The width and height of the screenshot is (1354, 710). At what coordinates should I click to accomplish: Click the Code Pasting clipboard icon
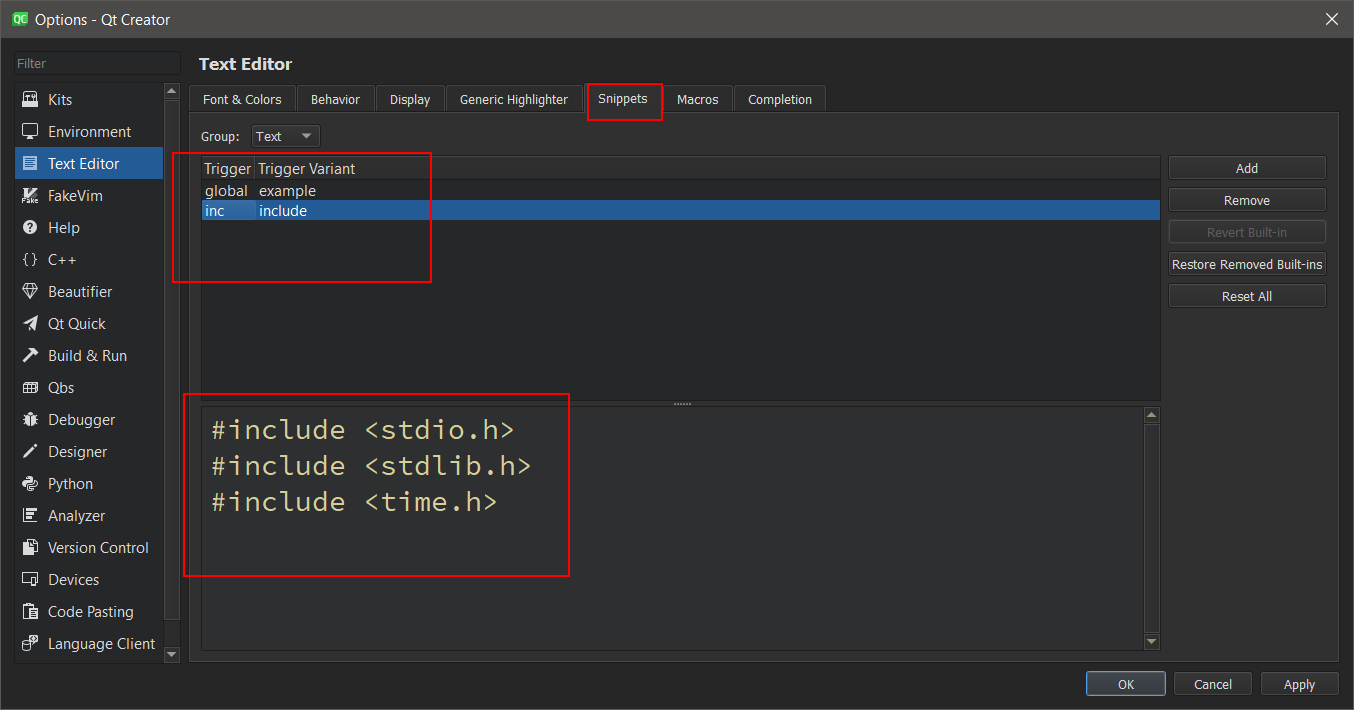click(30, 612)
